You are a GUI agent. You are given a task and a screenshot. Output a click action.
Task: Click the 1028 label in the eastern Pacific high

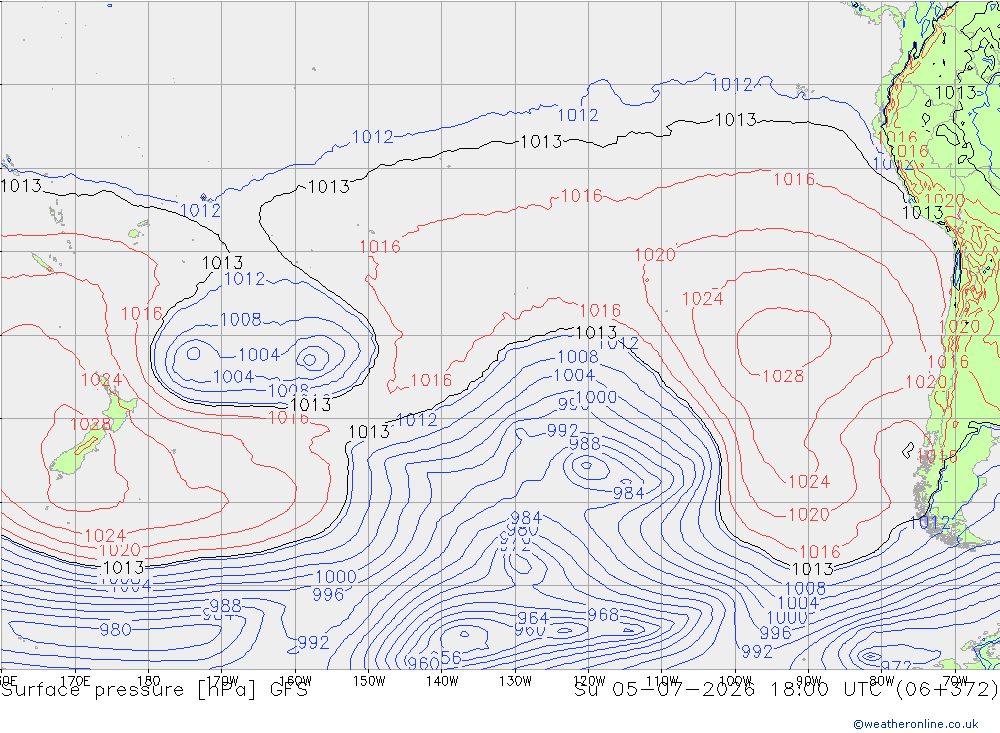point(783,376)
